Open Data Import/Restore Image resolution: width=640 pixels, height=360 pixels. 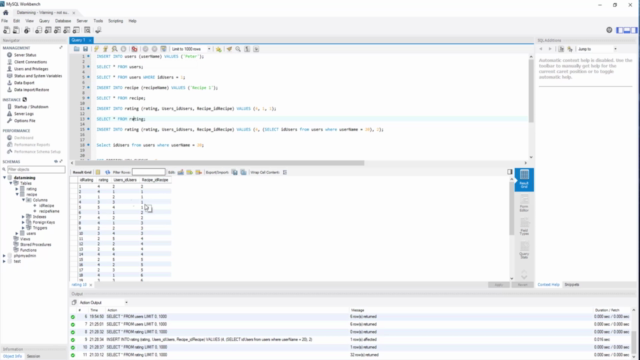pos(31,90)
